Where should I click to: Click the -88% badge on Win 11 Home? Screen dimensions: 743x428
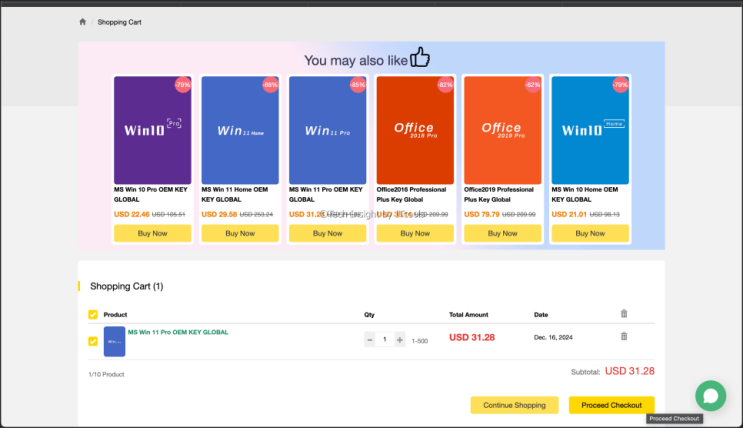point(270,85)
